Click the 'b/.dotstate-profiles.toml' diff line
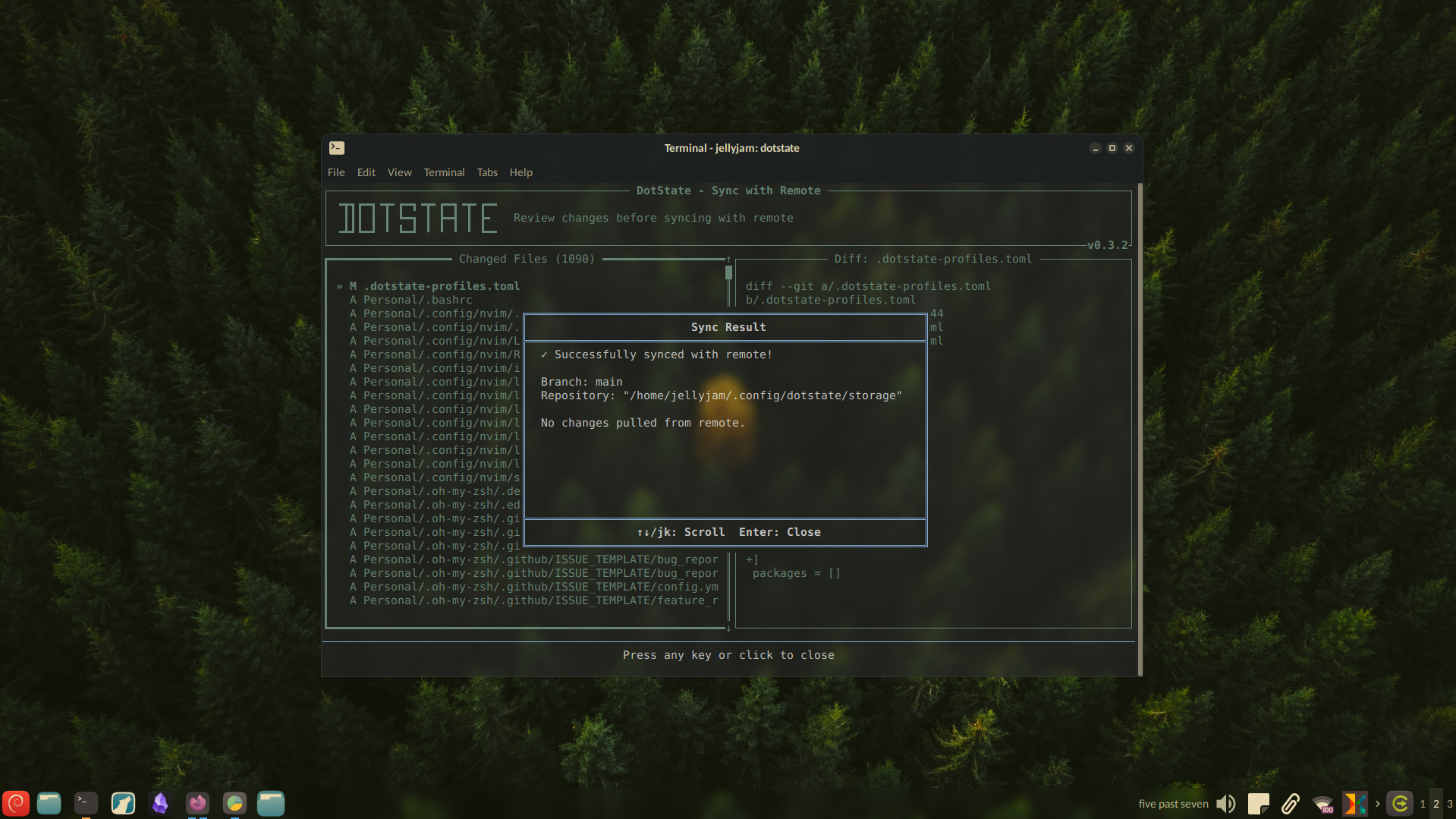 [831, 300]
